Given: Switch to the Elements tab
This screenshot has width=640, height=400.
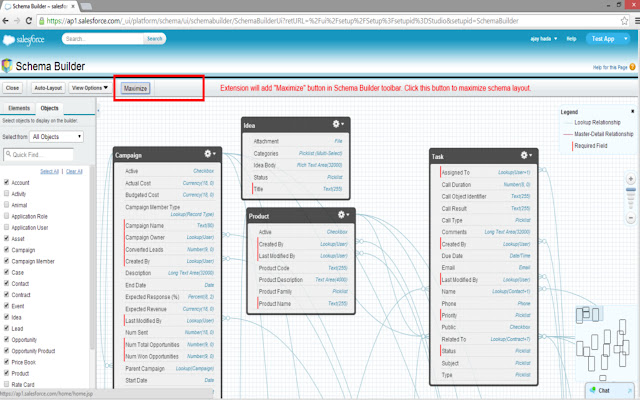Looking at the screenshot, I should 19,108.
